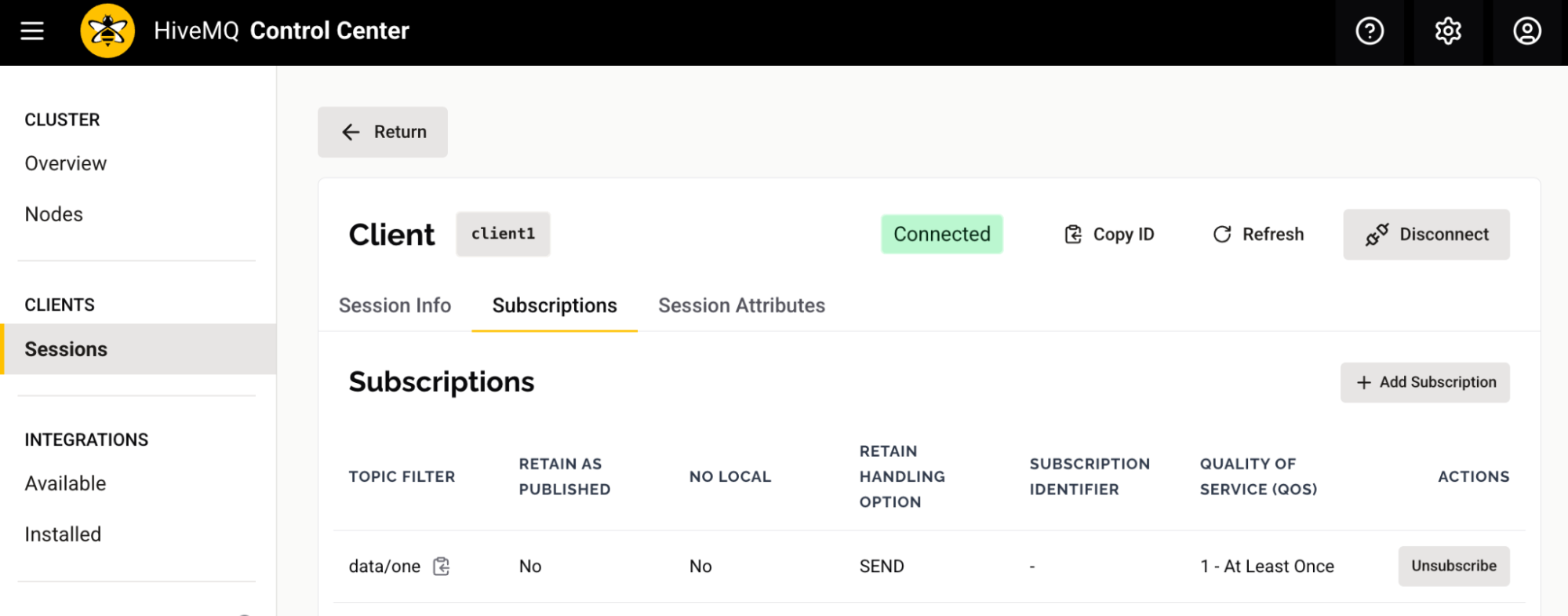The image size is (1568, 616).
Task: Click QUALITY OF SERVICE (QOS) column header
Action: 1258,476
